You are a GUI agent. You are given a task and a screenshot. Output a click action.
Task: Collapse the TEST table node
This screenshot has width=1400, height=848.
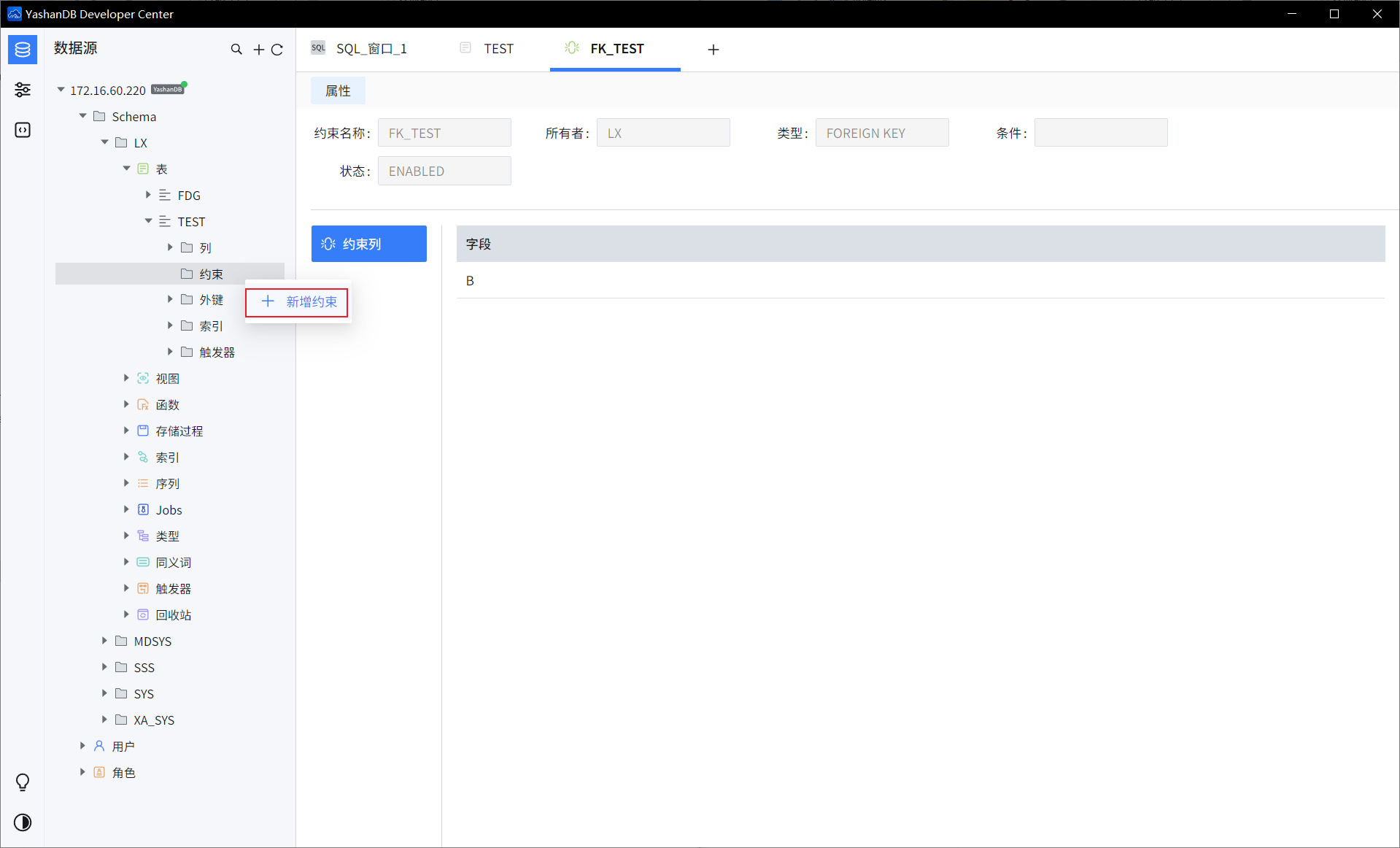tap(148, 221)
